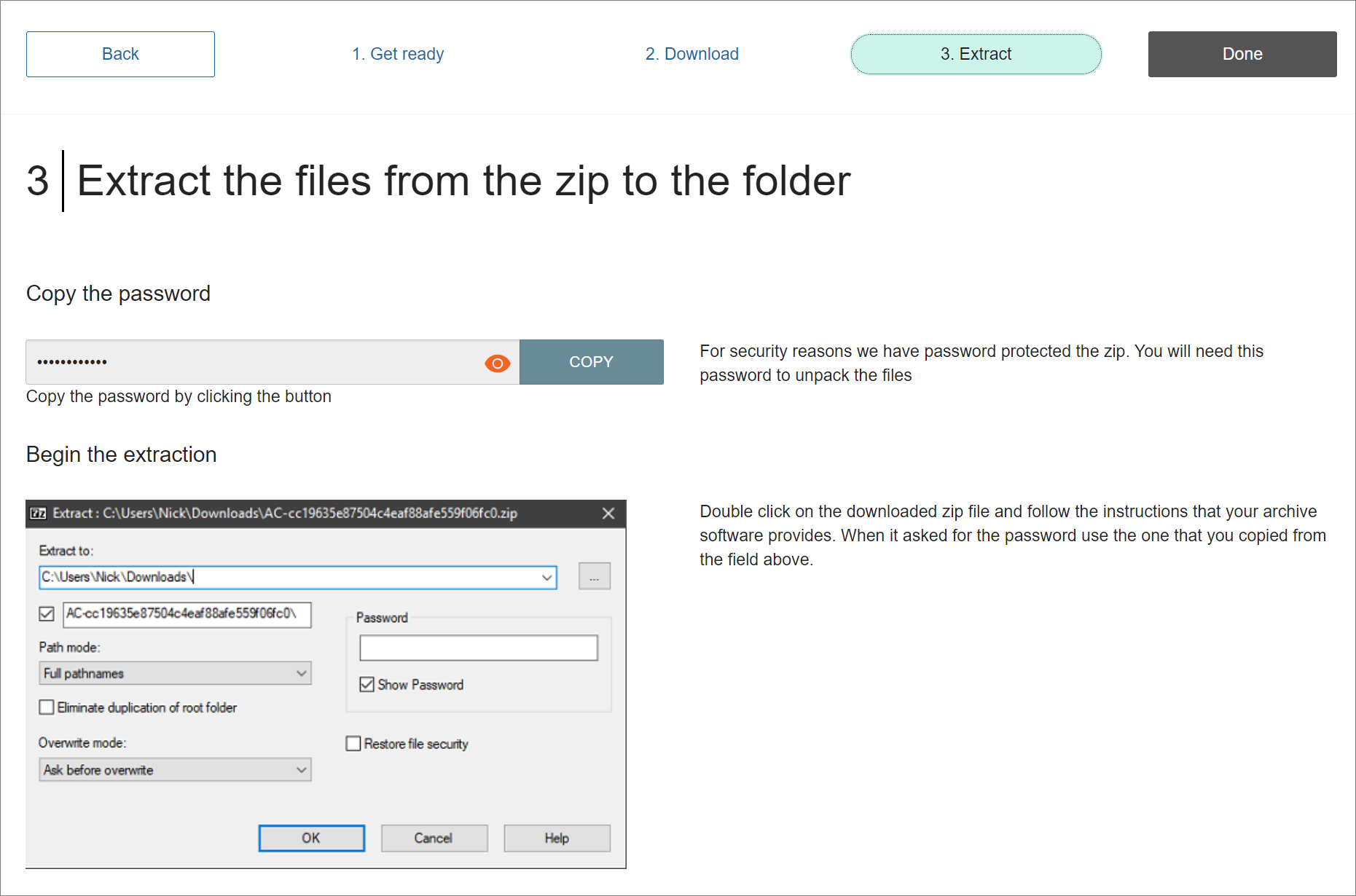Click the eye icon to reveal the password
Viewport: 1356px width, 896px height.
497,362
